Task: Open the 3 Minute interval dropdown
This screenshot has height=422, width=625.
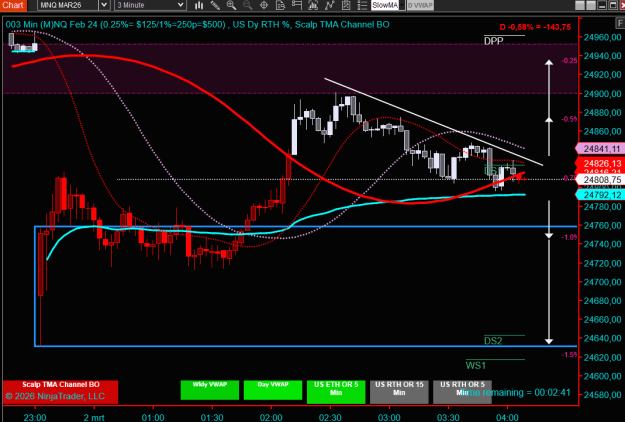Action: [x=150, y=5]
